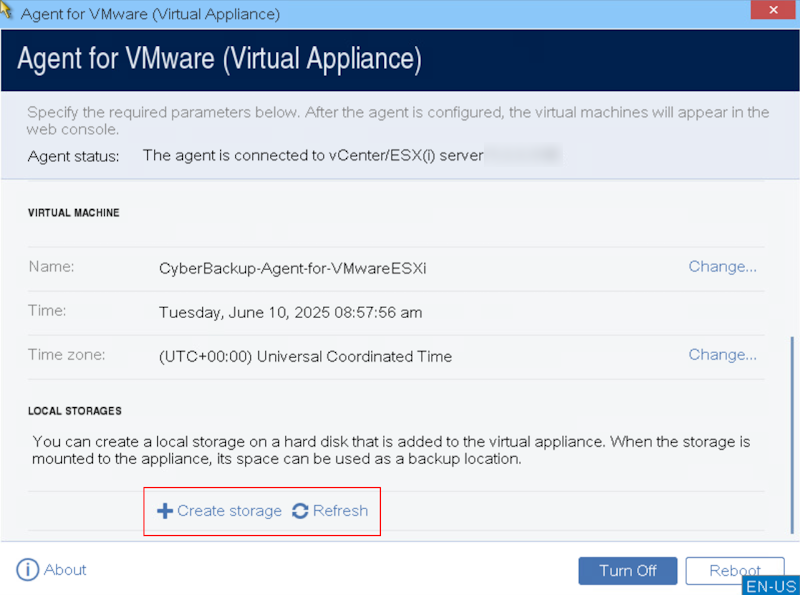
Task: Click the 'Name:' field label
Action: [52, 266]
